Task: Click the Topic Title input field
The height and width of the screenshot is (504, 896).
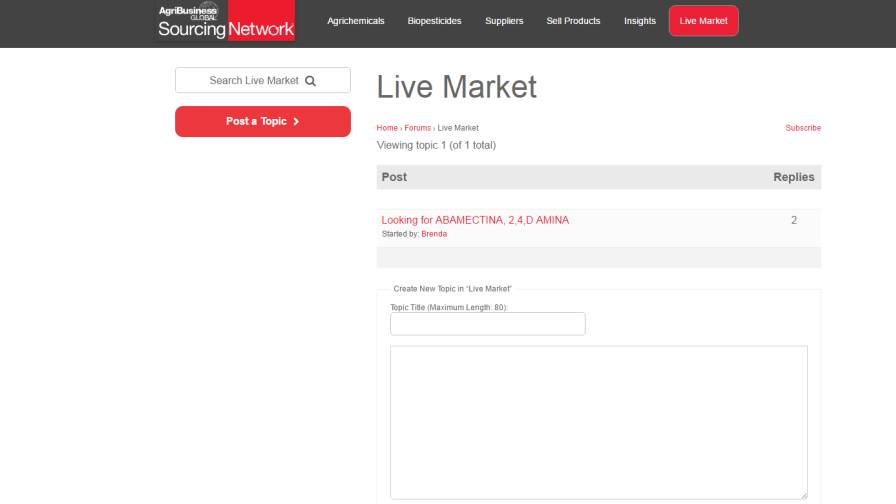Action: [487, 323]
